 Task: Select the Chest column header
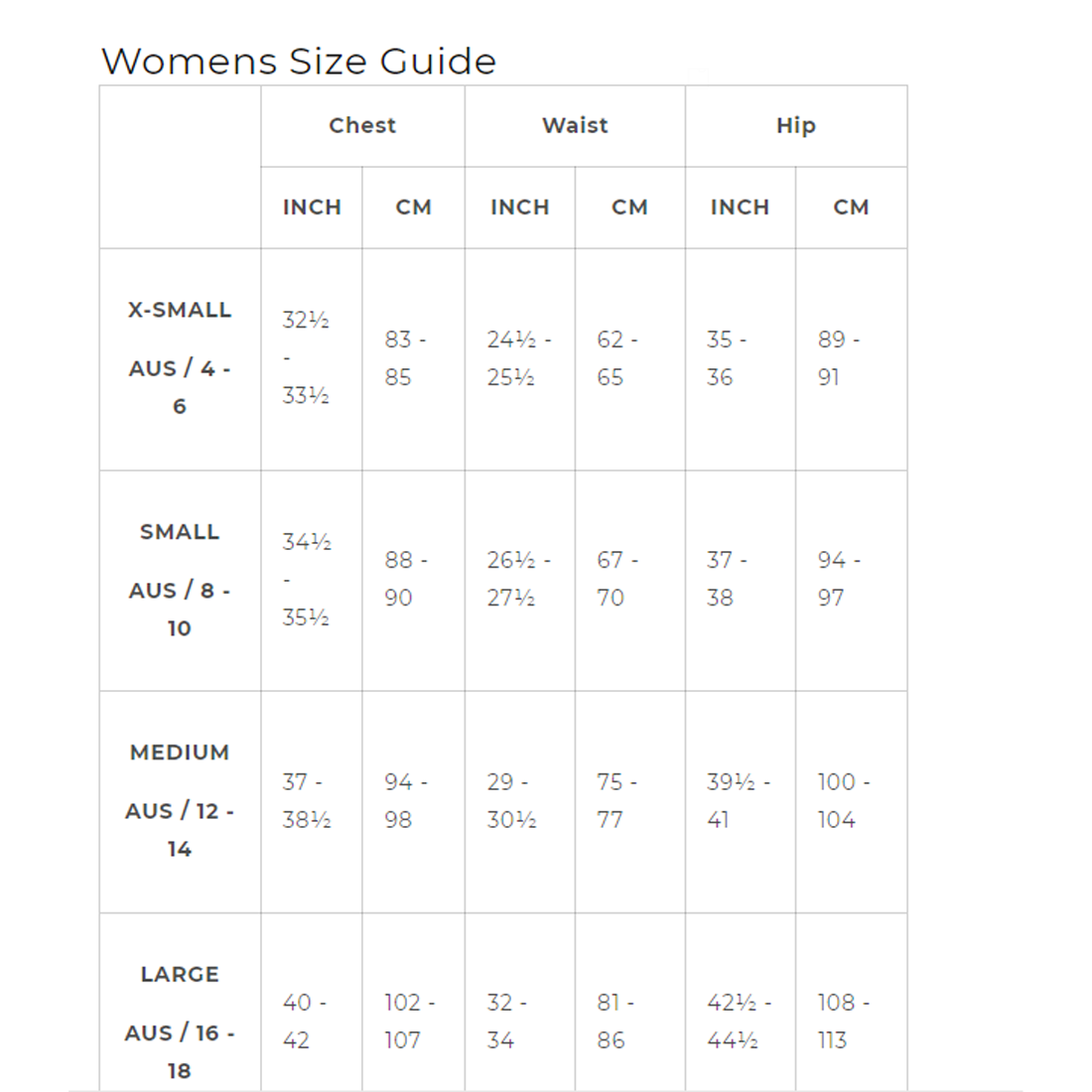coord(362,126)
